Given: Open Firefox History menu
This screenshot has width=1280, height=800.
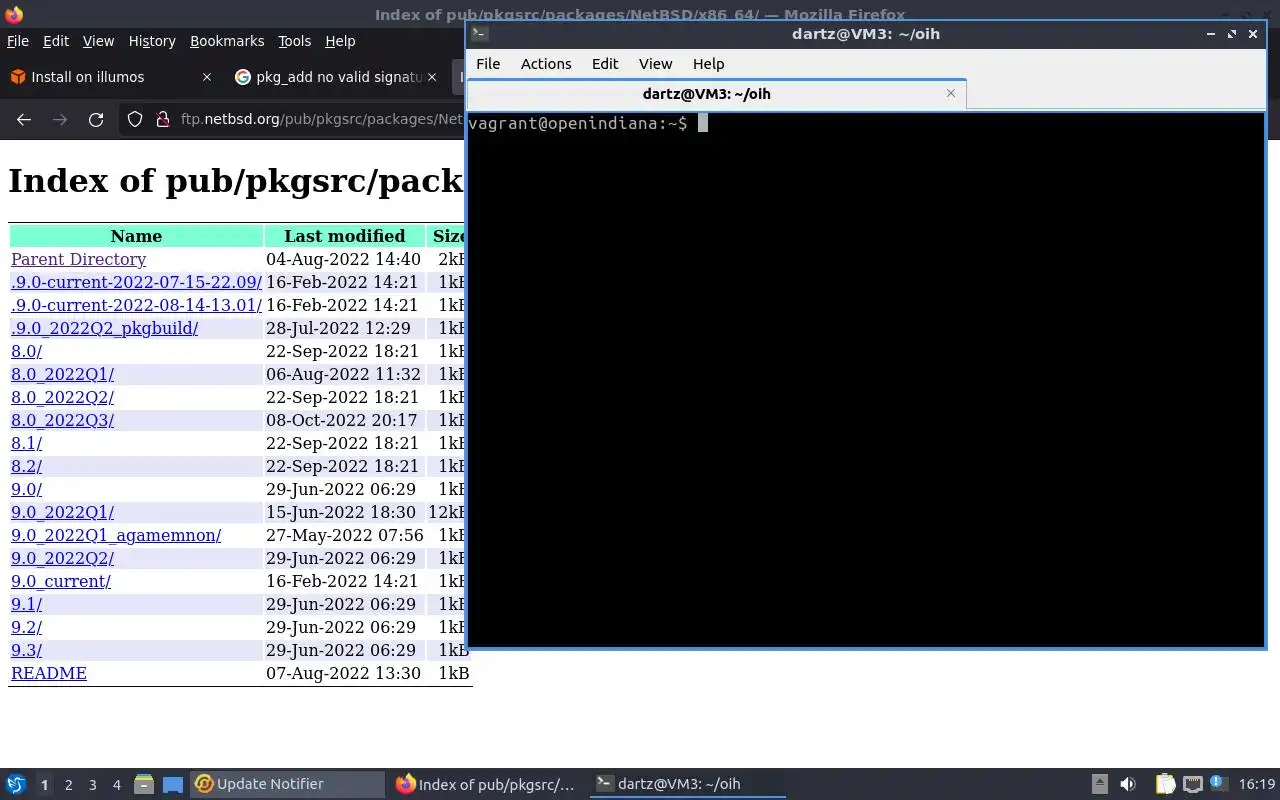Looking at the screenshot, I should tap(152, 41).
